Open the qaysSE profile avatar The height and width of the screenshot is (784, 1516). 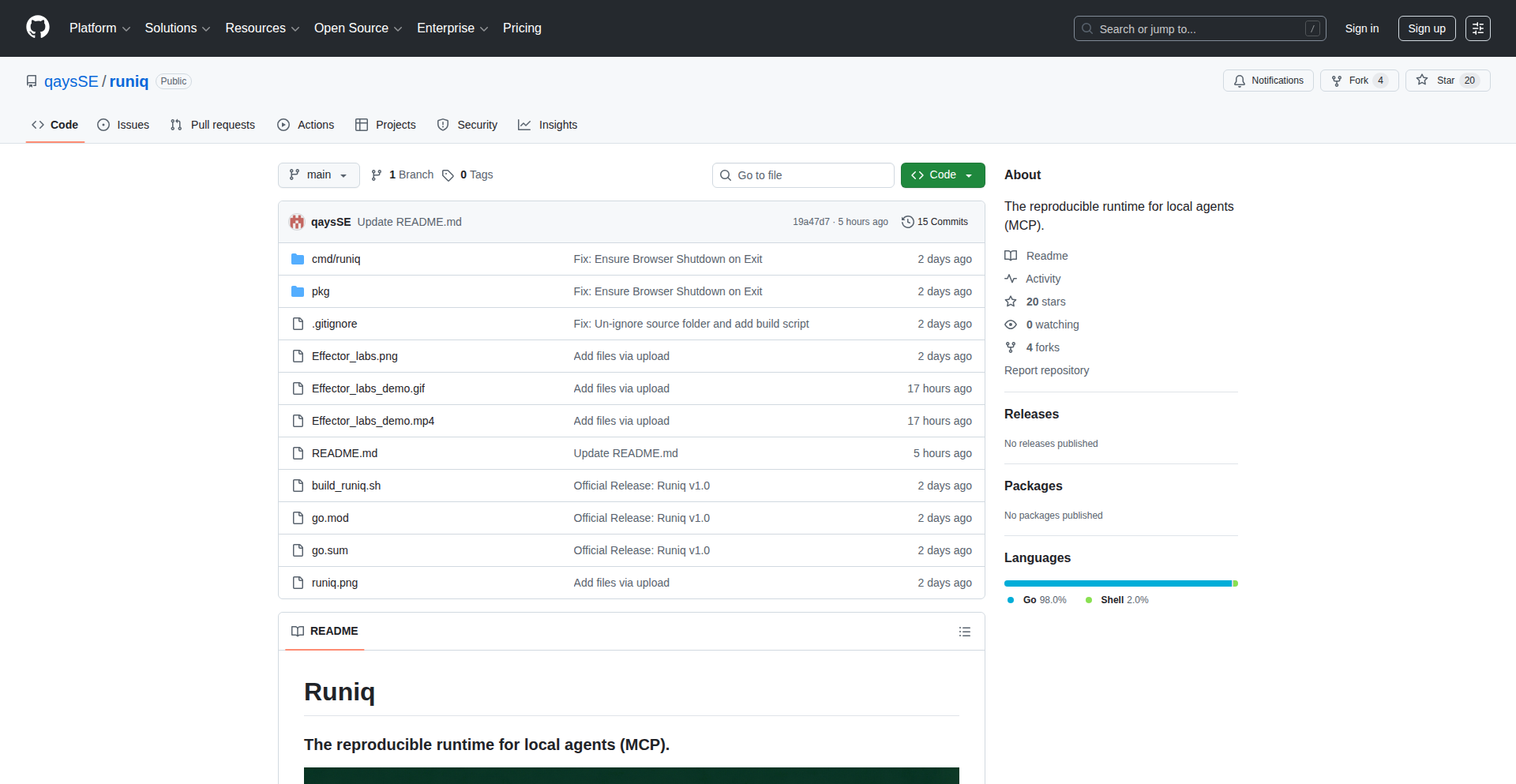[x=297, y=222]
